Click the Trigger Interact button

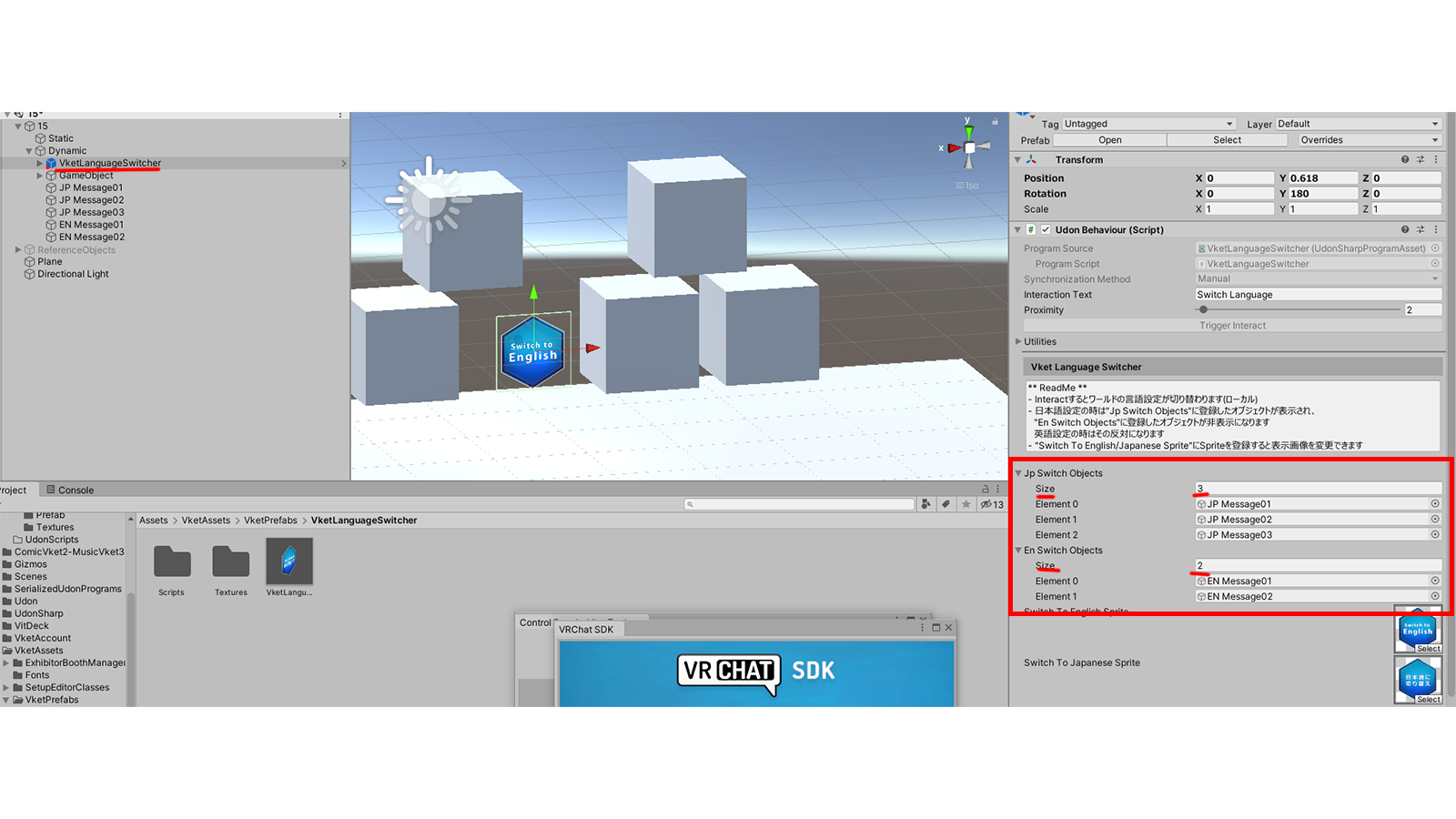1232,325
